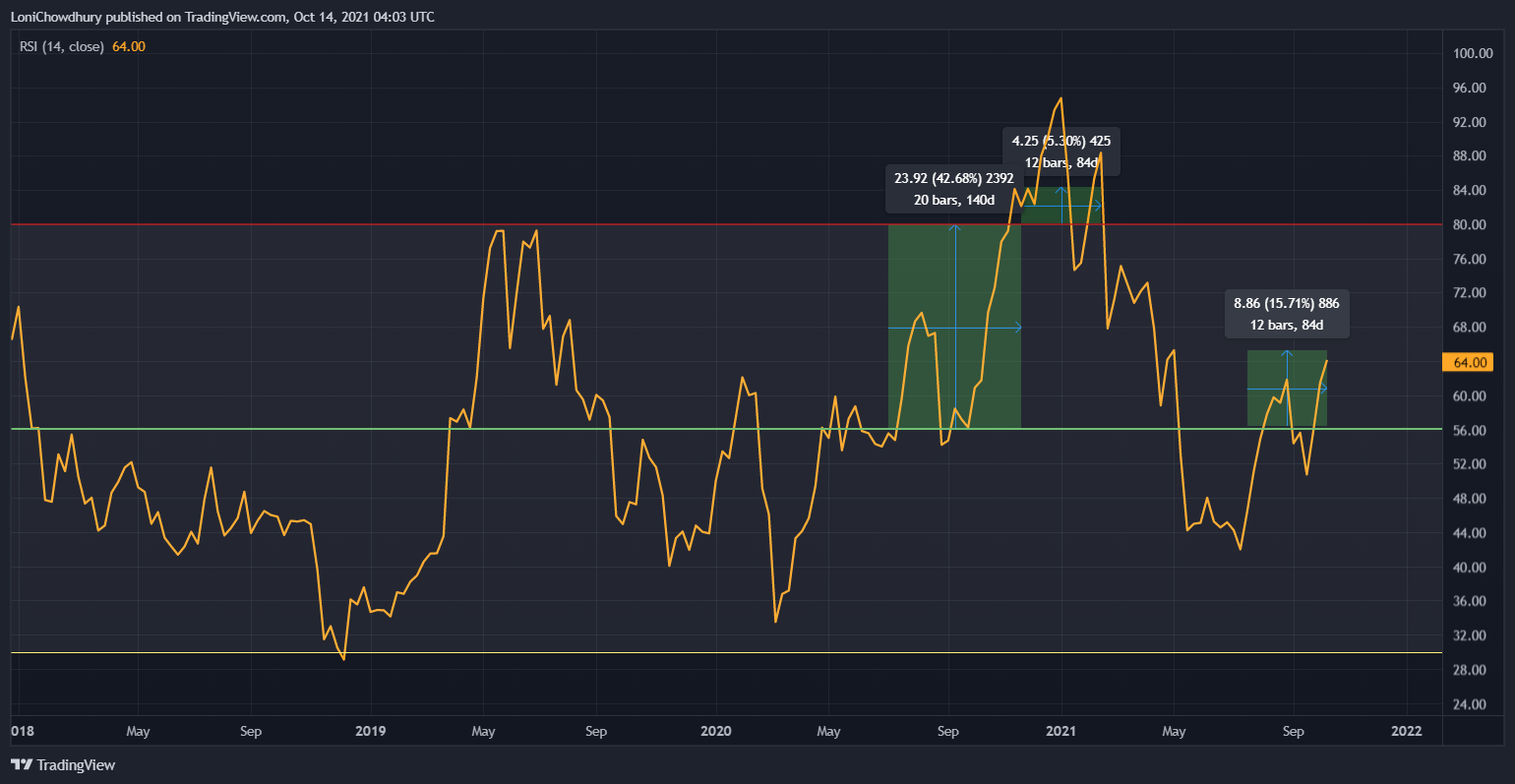
Task: Click the 88.00 scale label
Action: 1469,155
